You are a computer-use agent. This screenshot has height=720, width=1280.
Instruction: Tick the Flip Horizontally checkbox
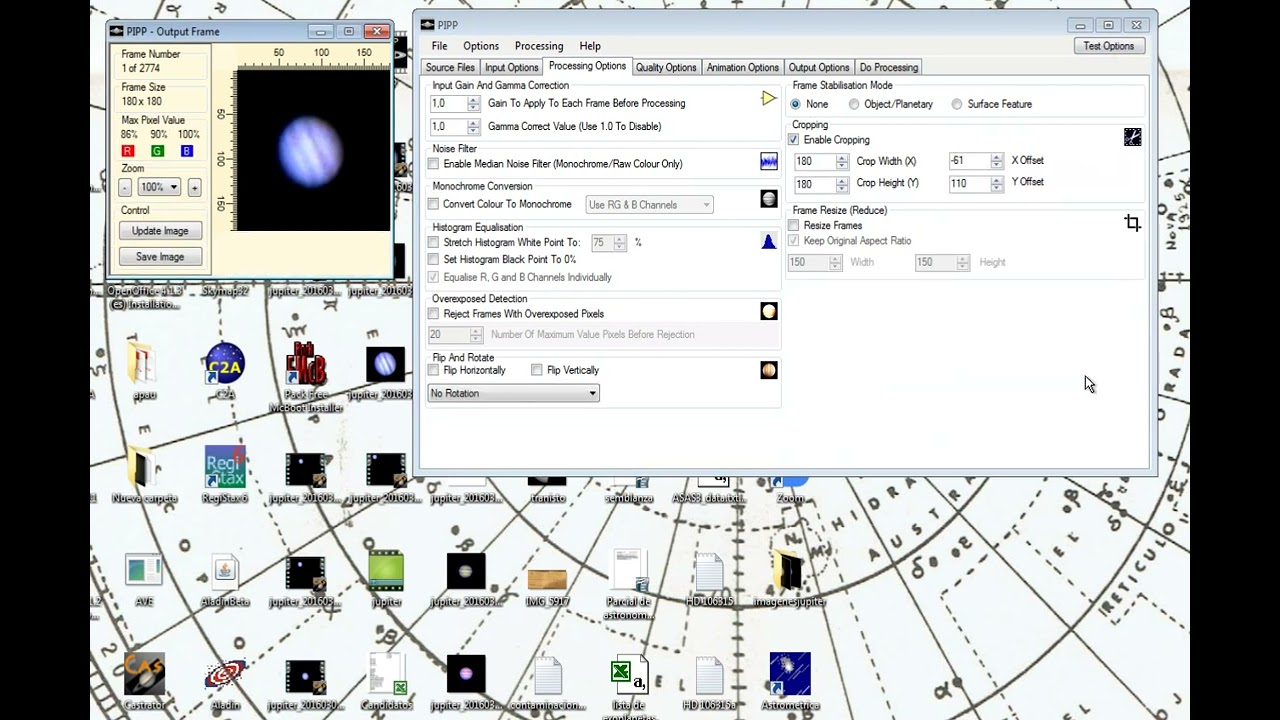pyautogui.click(x=433, y=370)
